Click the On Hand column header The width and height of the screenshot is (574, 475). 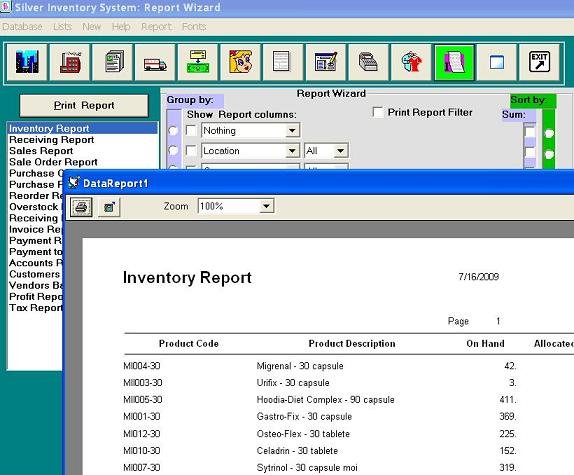click(x=485, y=344)
